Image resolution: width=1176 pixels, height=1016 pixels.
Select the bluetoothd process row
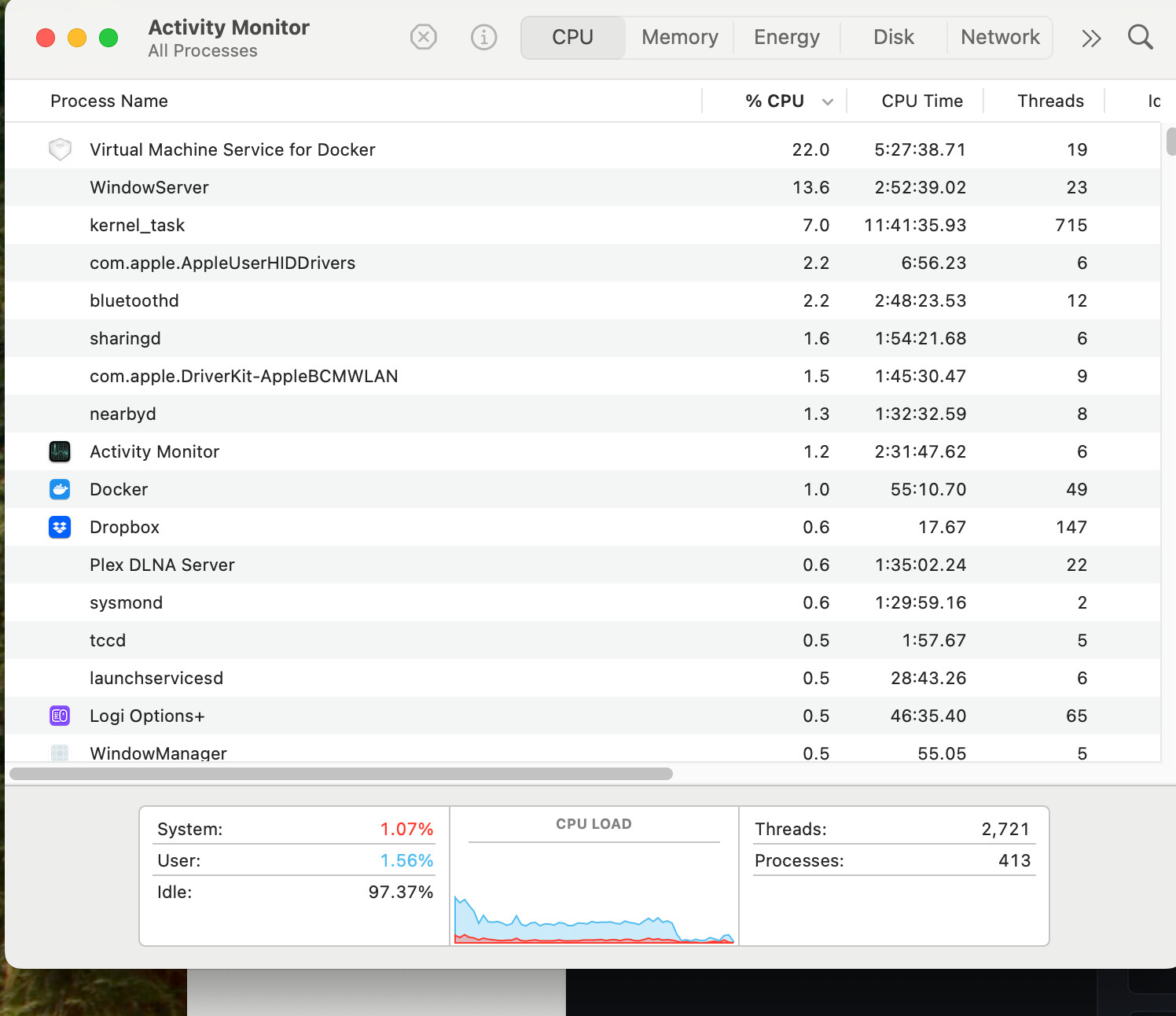[582, 300]
